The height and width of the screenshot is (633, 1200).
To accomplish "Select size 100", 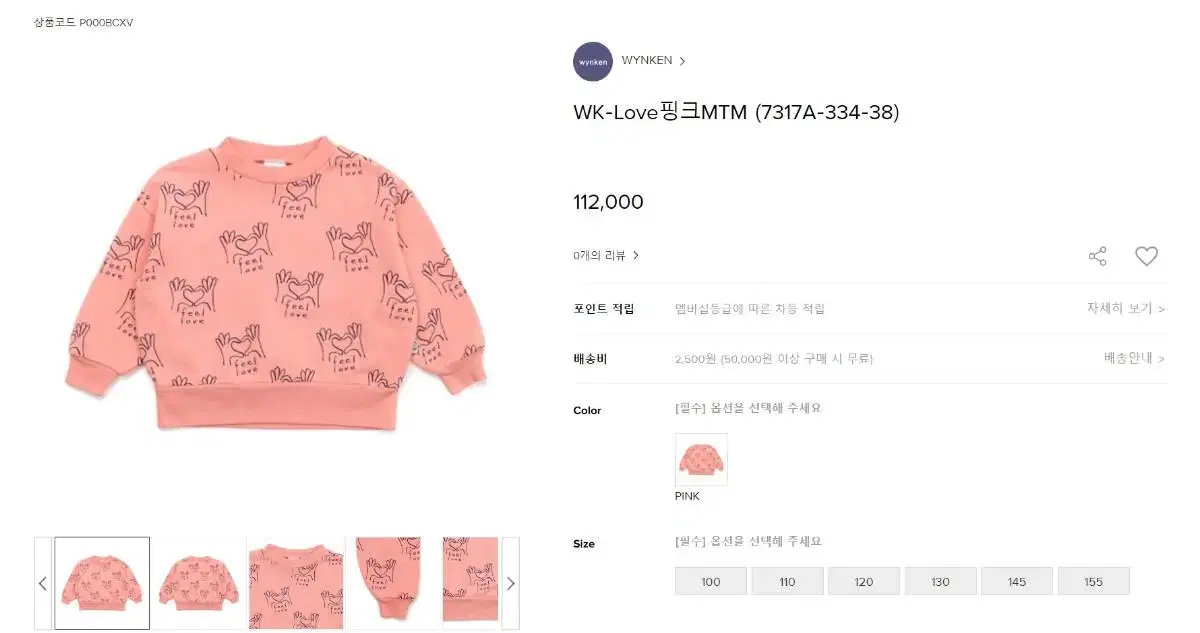I will (711, 581).
